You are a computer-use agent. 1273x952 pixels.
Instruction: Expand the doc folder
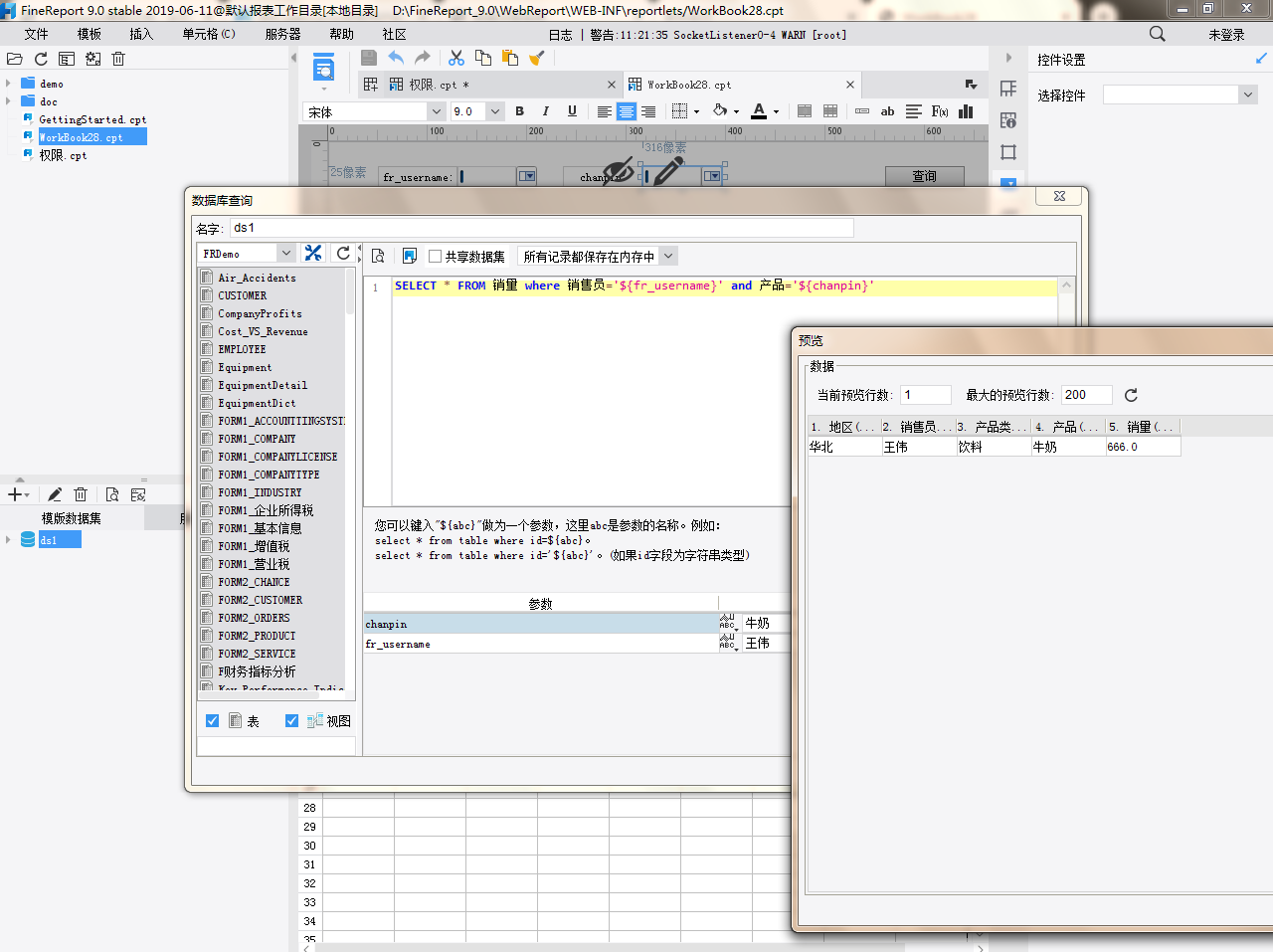[8, 101]
